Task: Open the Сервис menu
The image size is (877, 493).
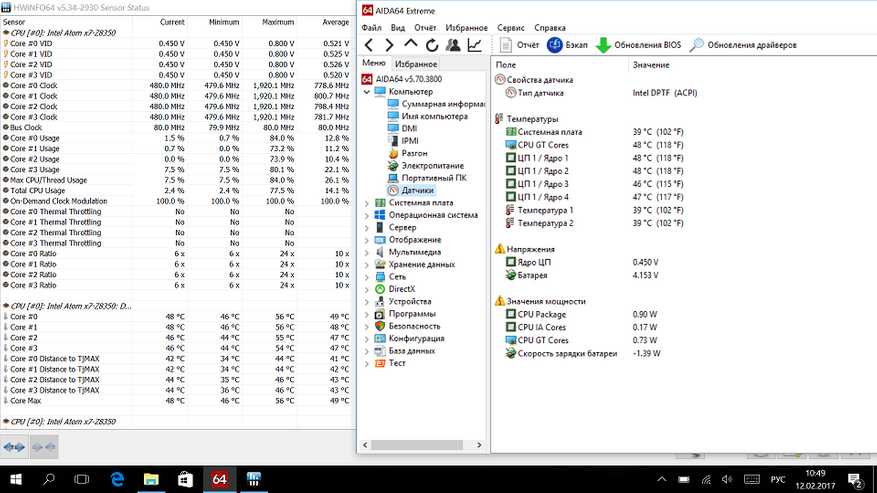Action: pos(511,27)
